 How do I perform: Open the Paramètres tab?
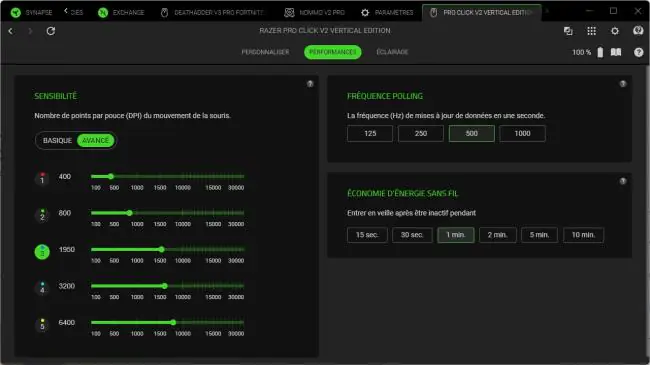point(387,12)
